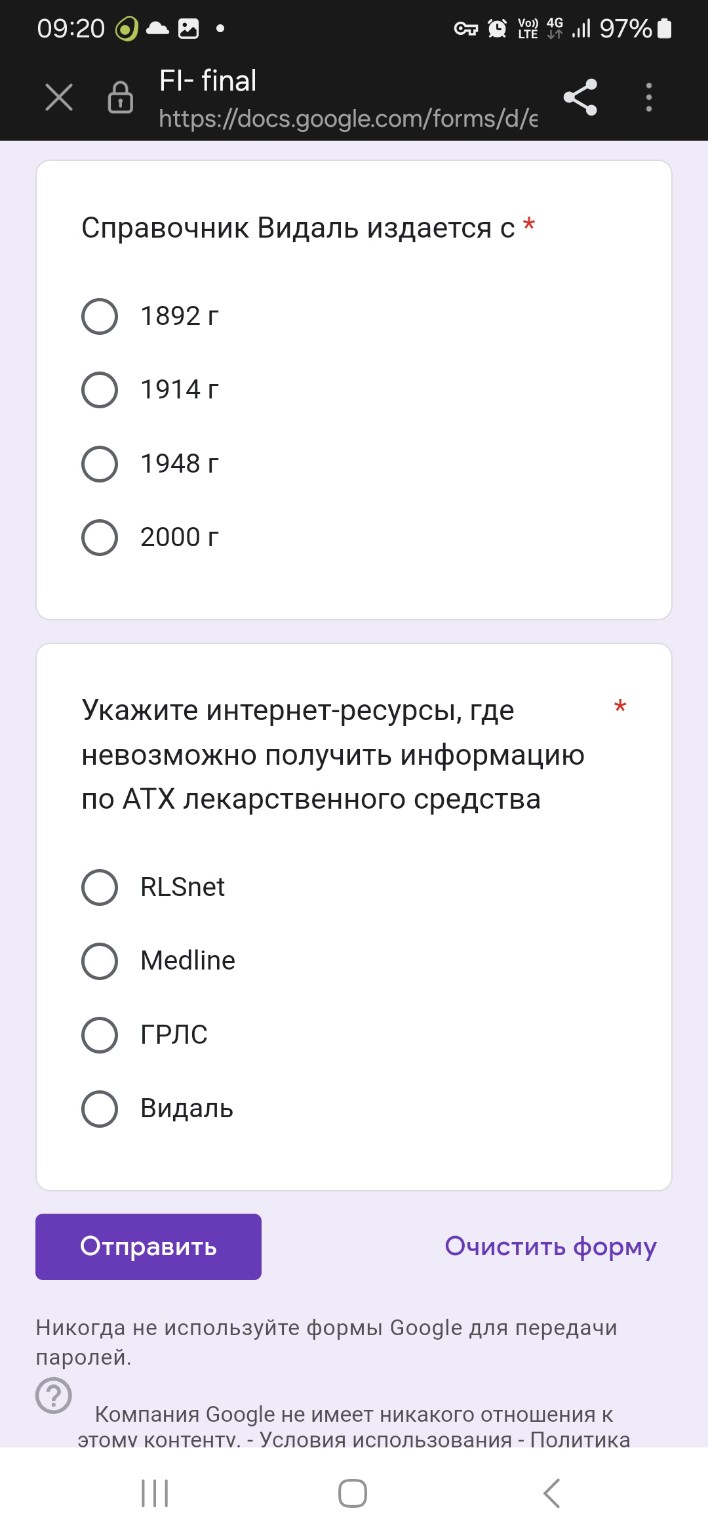Select the 1892 г answer option
Screen dimensions: 708x1536
(x=99, y=316)
